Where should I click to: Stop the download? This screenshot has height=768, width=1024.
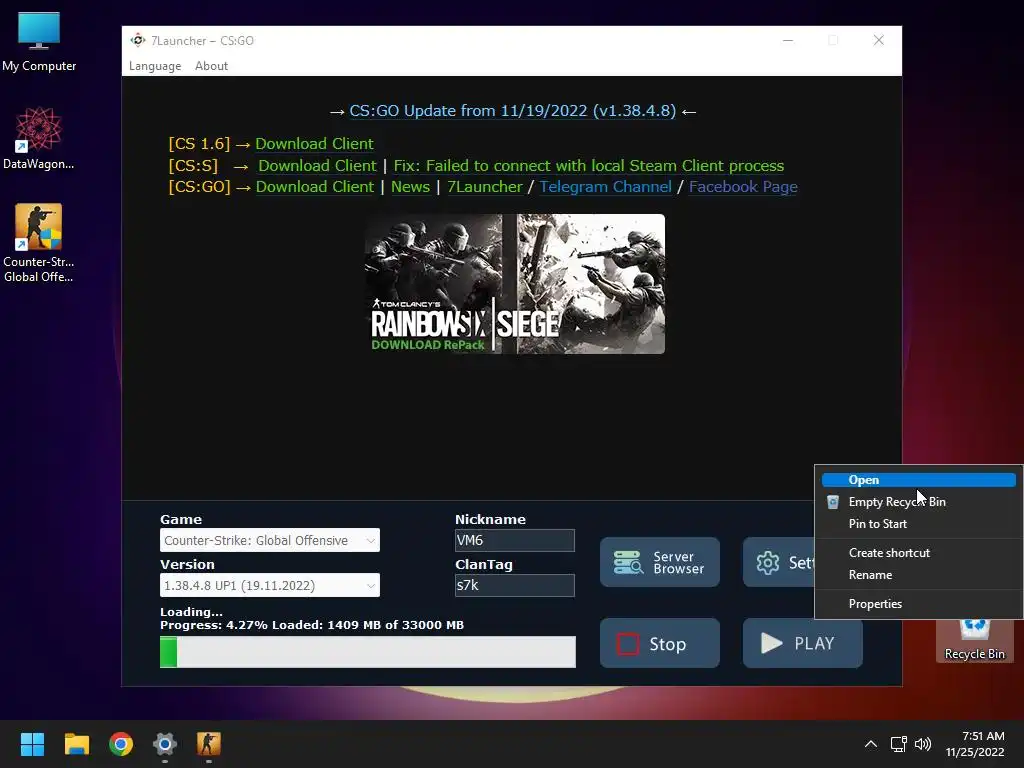tap(660, 643)
